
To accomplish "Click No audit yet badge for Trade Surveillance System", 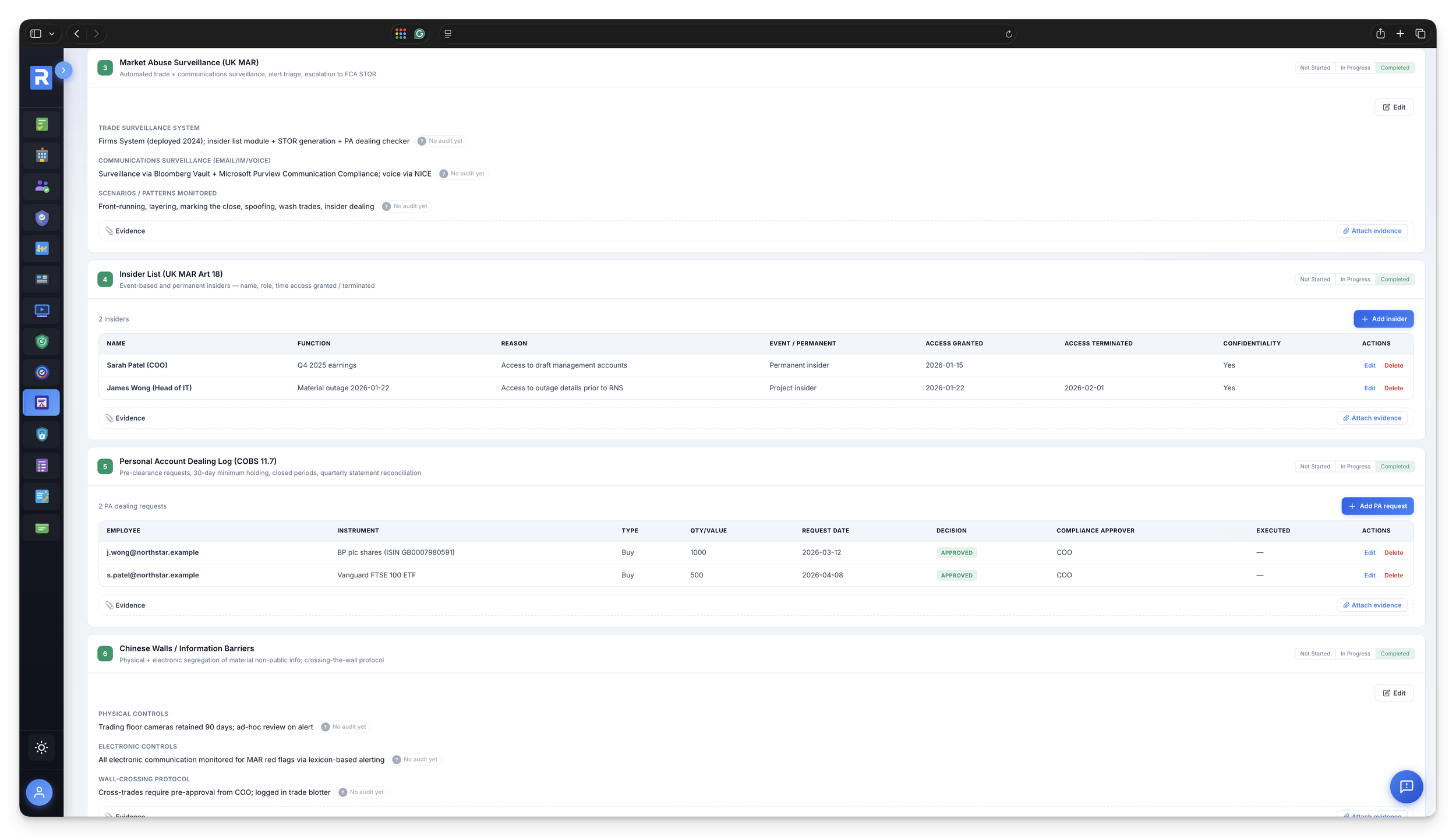I will pos(441,141).
